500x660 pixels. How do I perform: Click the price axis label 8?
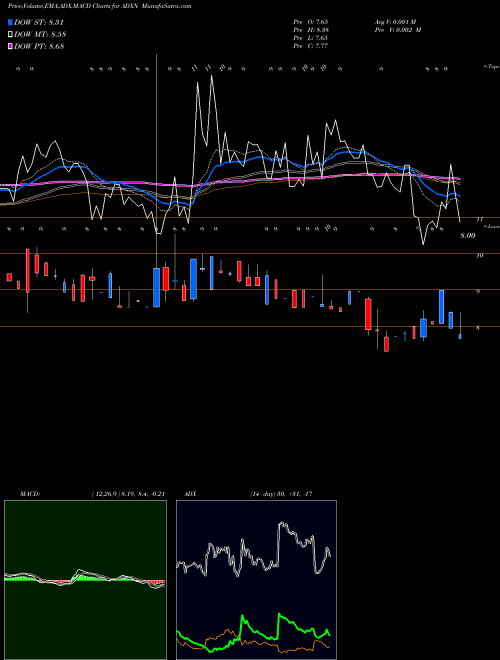[478, 328]
